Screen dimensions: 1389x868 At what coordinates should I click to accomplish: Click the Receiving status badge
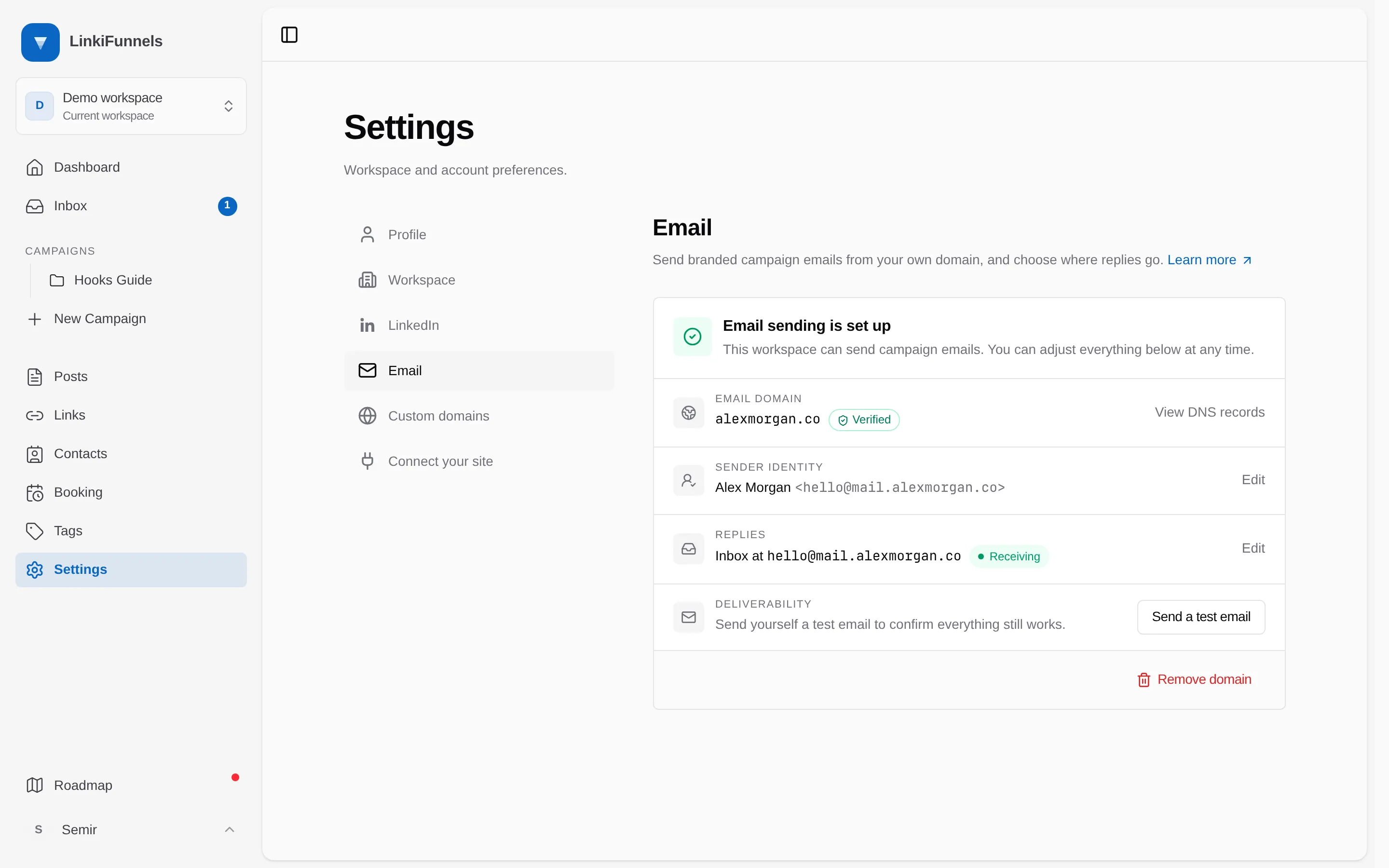pos(1008,557)
